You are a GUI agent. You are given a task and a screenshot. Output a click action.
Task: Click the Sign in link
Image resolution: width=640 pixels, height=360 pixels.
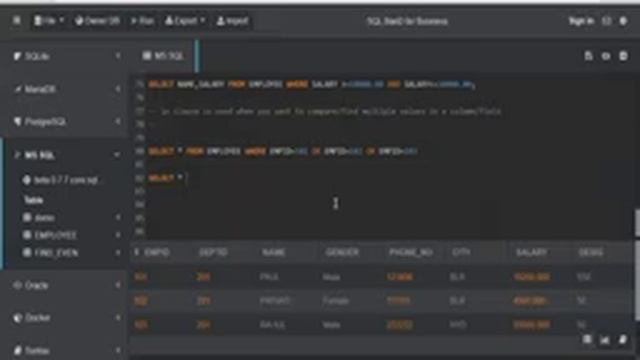tap(581, 21)
